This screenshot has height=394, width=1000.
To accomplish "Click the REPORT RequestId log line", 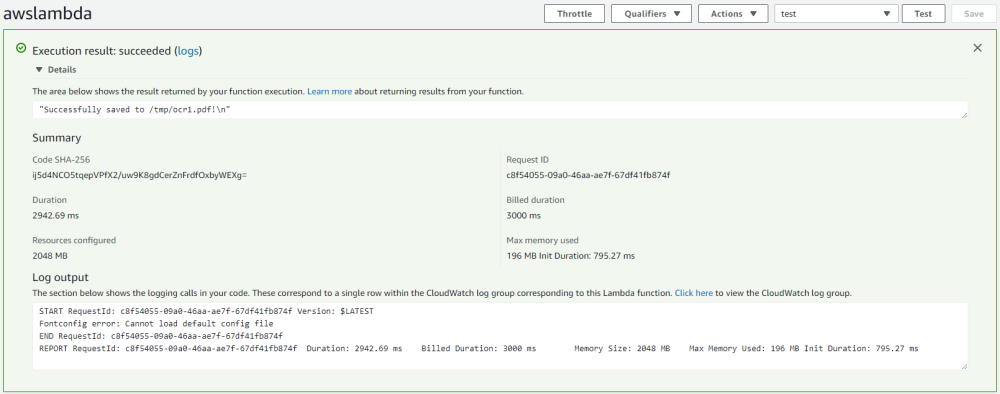I will pyautogui.click(x=478, y=348).
